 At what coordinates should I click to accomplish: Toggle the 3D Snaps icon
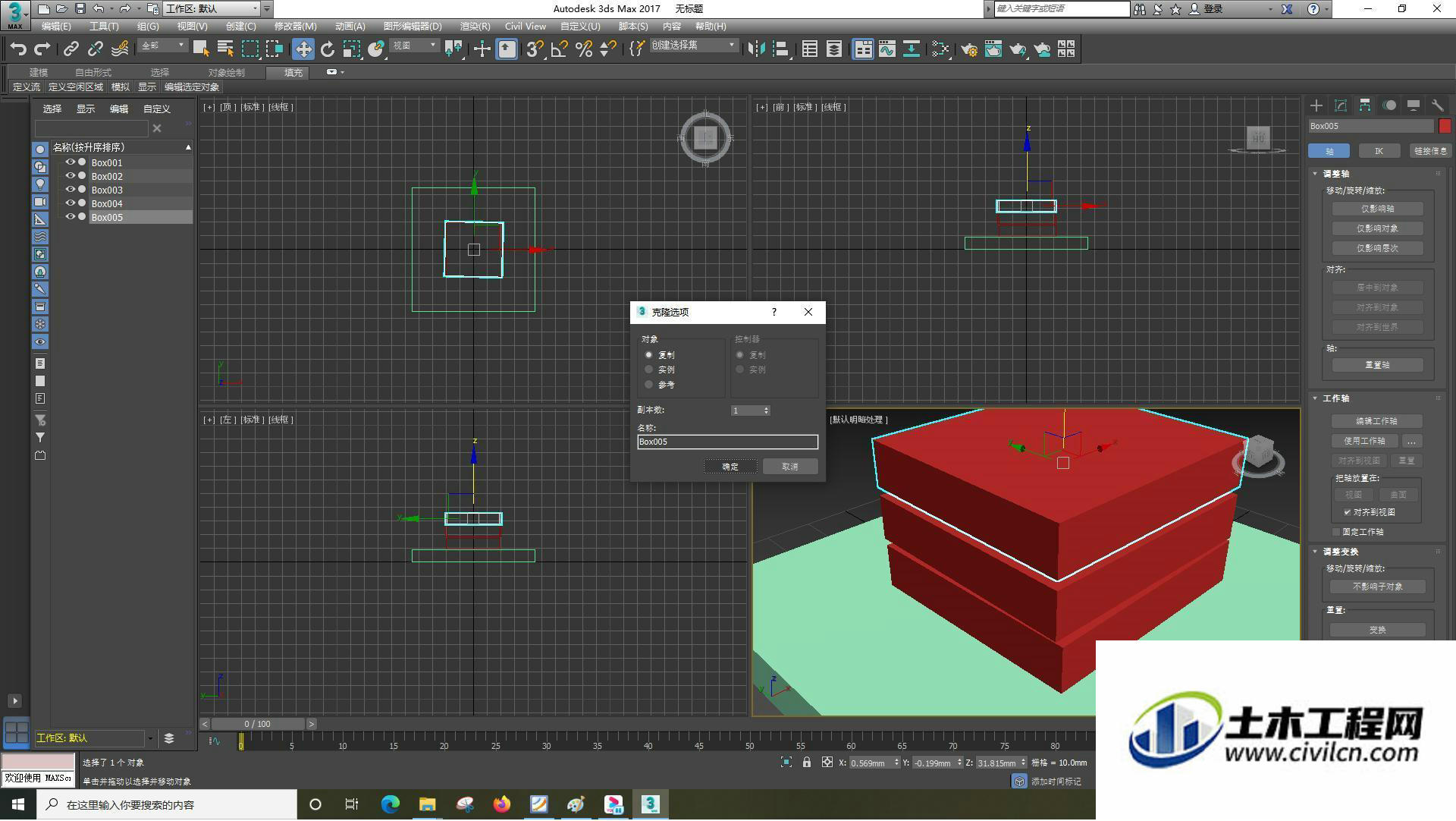click(535, 49)
